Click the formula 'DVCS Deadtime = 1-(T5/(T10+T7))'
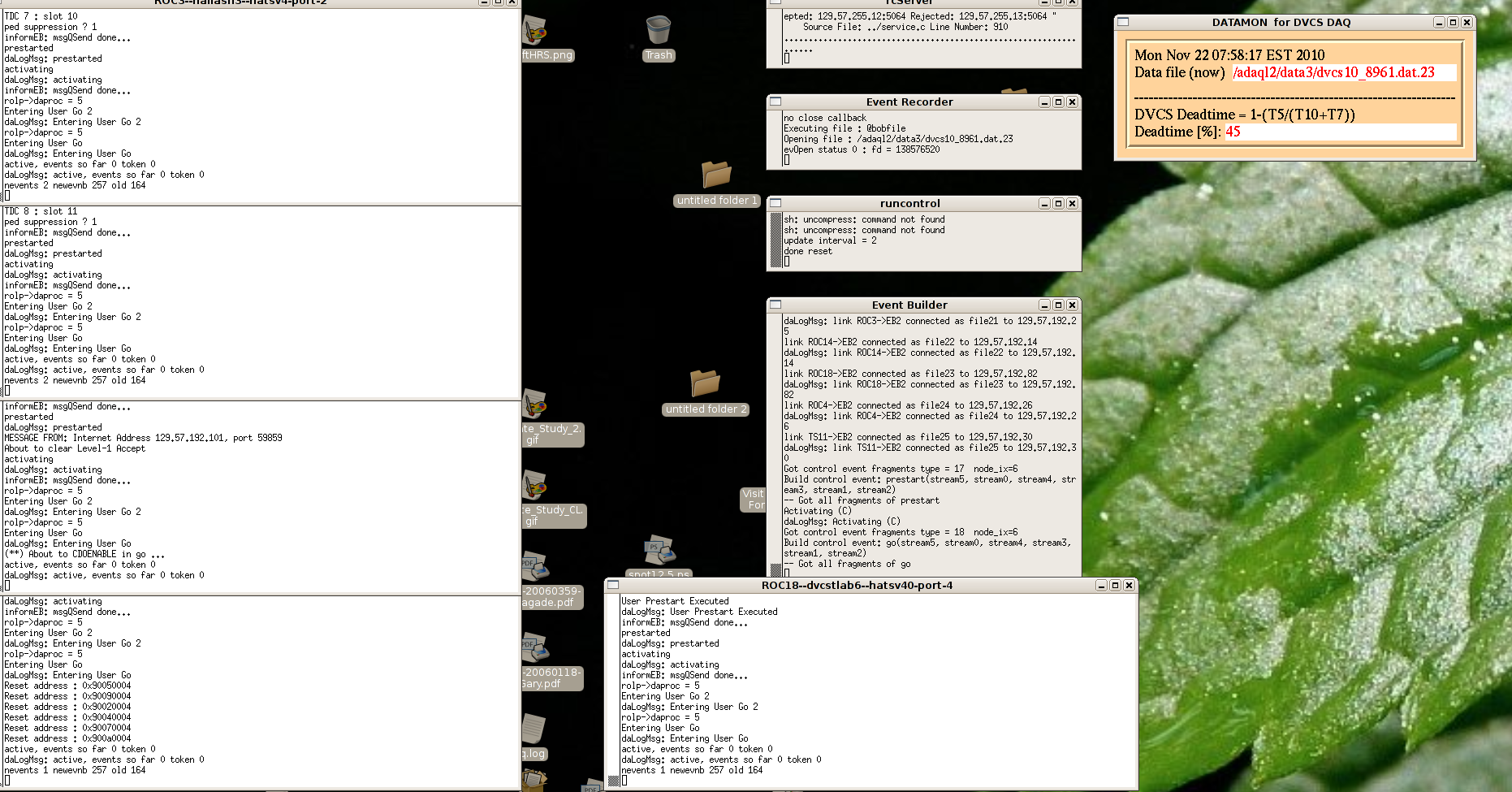This screenshot has width=1512, height=792. click(1245, 115)
